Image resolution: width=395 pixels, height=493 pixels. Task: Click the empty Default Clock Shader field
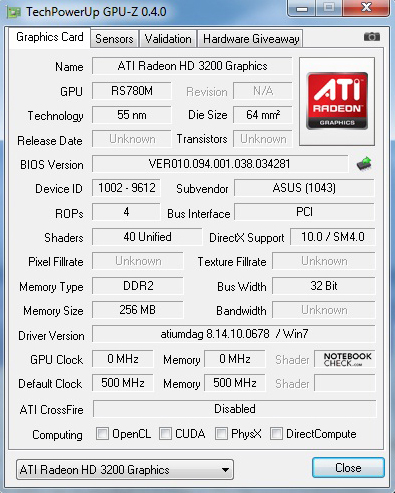(345, 383)
